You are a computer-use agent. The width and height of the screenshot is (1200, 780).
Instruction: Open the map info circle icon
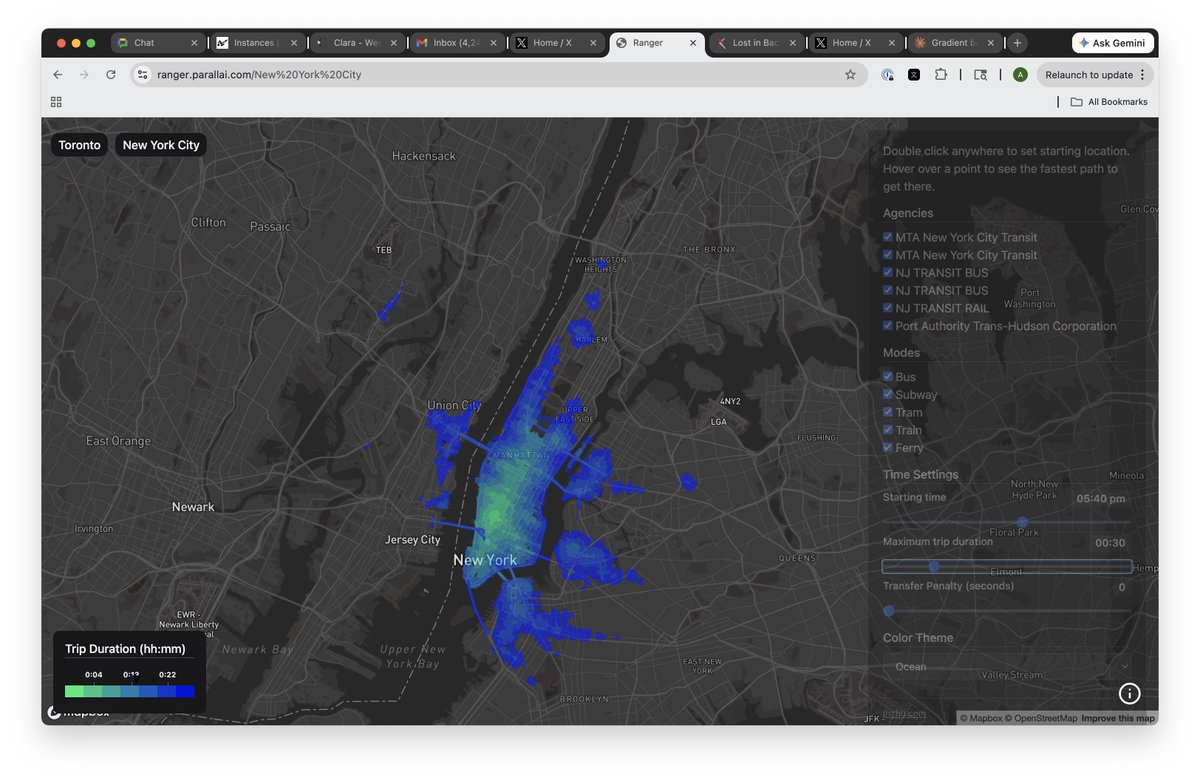pyautogui.click(x=1129, y=693)
